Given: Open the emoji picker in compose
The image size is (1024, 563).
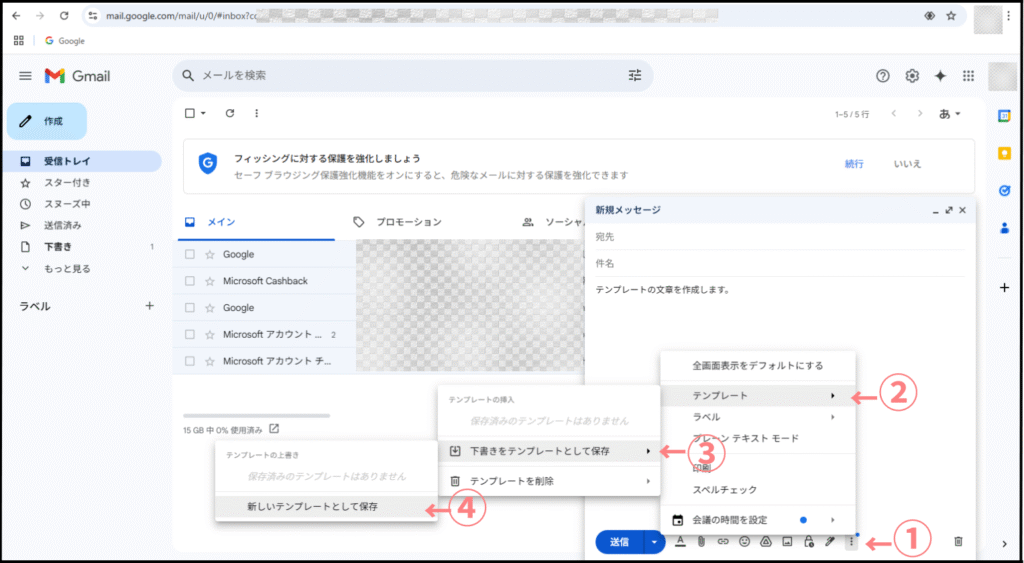Looking at the screenshot, I should tap(744, 541).
